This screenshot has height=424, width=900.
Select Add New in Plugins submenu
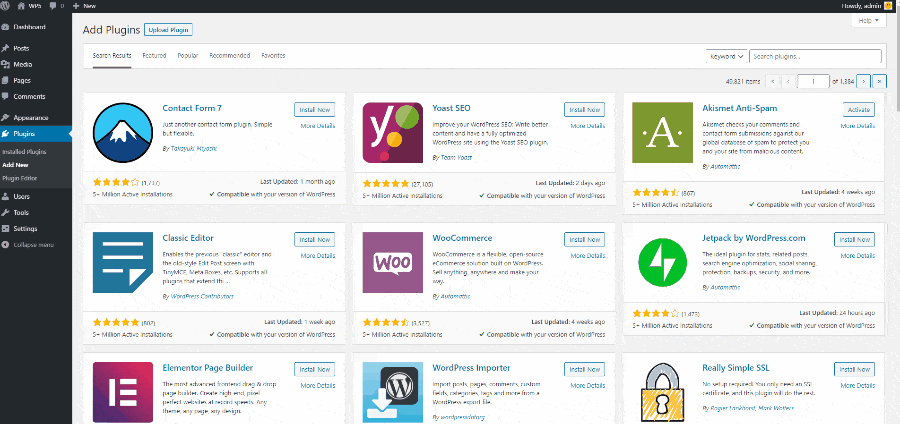click(15, 165)
